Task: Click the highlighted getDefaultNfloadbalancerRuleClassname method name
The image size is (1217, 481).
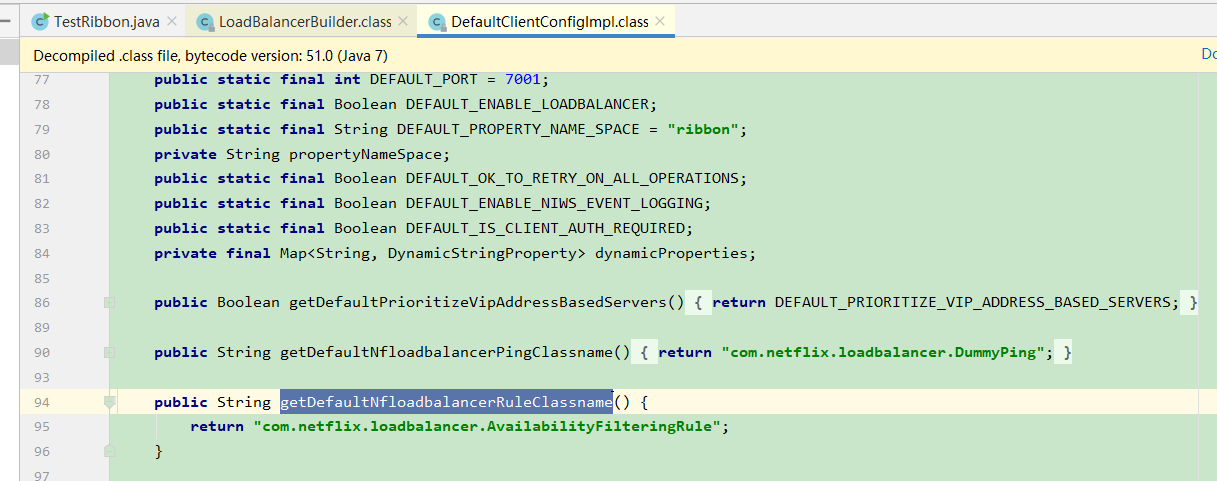Action: click(x=446, y=402)
